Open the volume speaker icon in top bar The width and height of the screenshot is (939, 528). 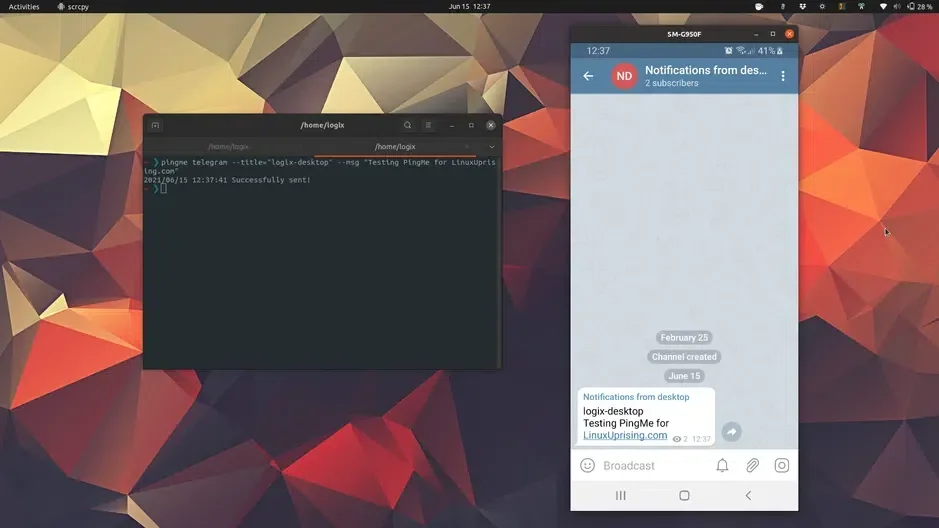coord(896,7)
